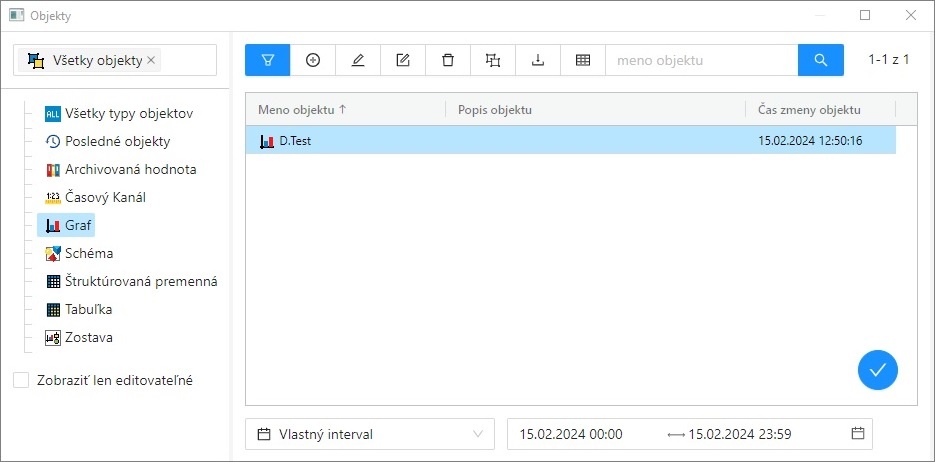Sort by 'Meno objektu' column header

302,110
